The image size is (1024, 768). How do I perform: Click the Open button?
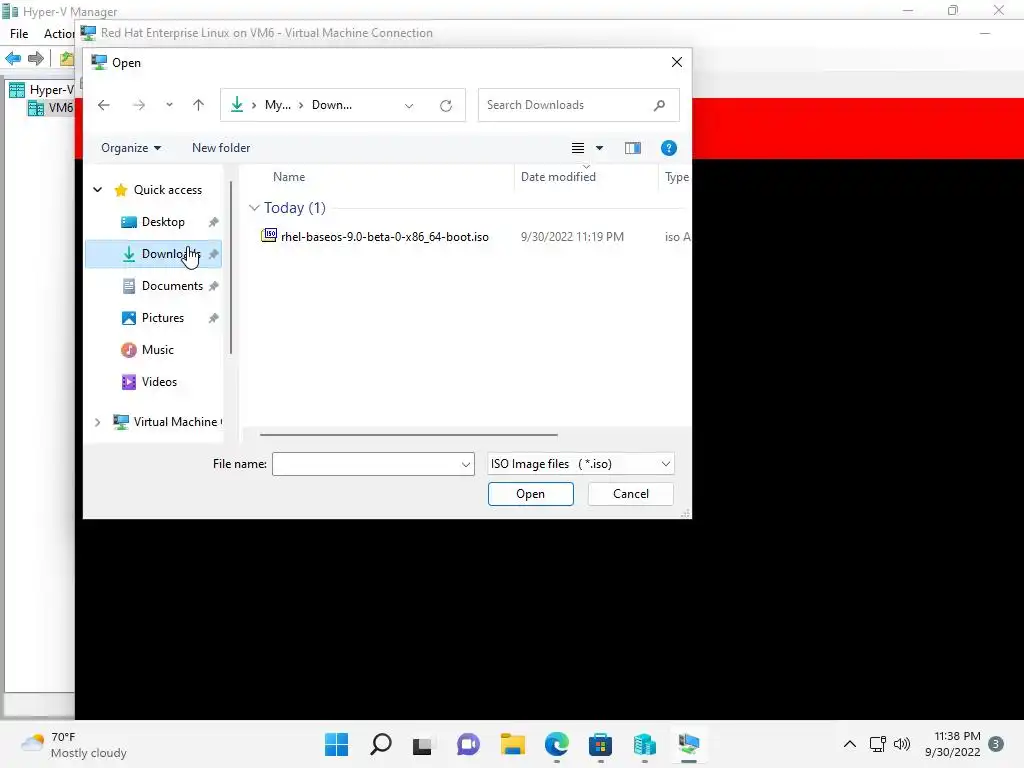[x=530, y=494]
